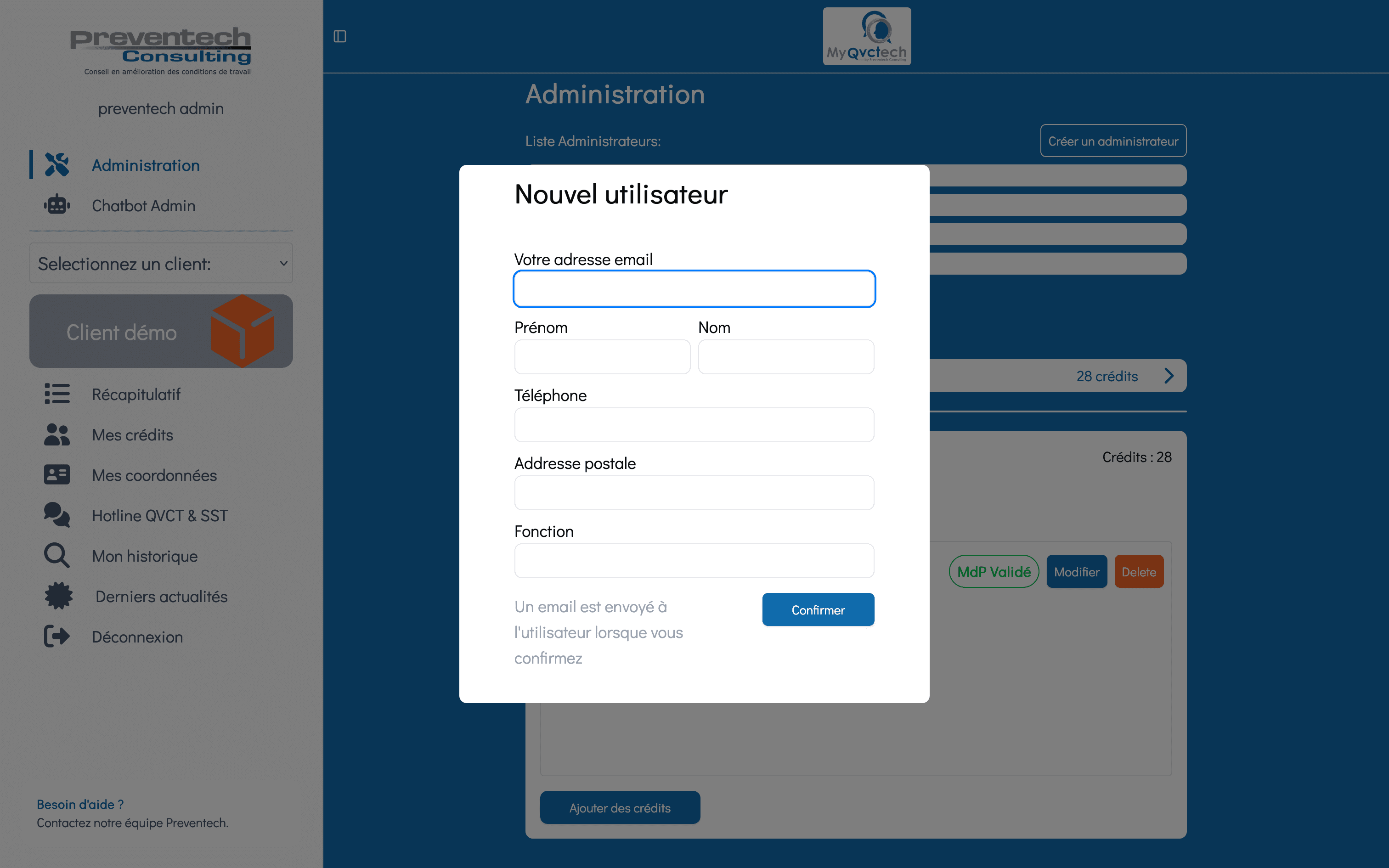
Task: Open the Derniers actualités menu item
Action: click(x=161, y=597)
